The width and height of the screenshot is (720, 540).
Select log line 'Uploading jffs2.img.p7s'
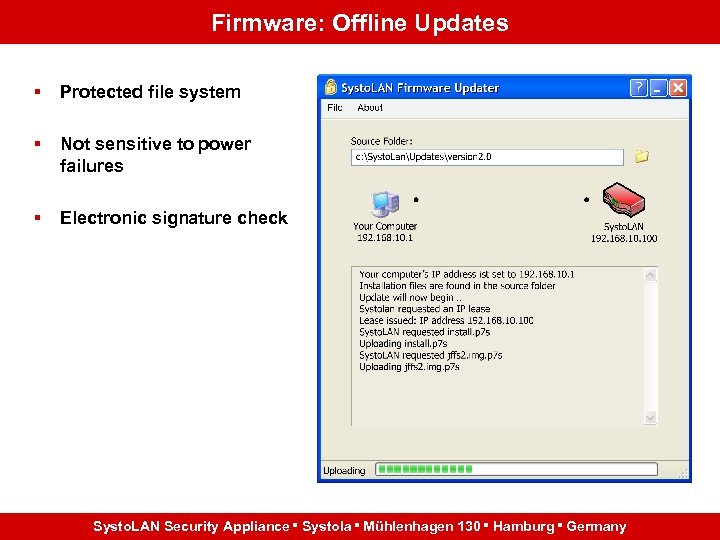409,367
